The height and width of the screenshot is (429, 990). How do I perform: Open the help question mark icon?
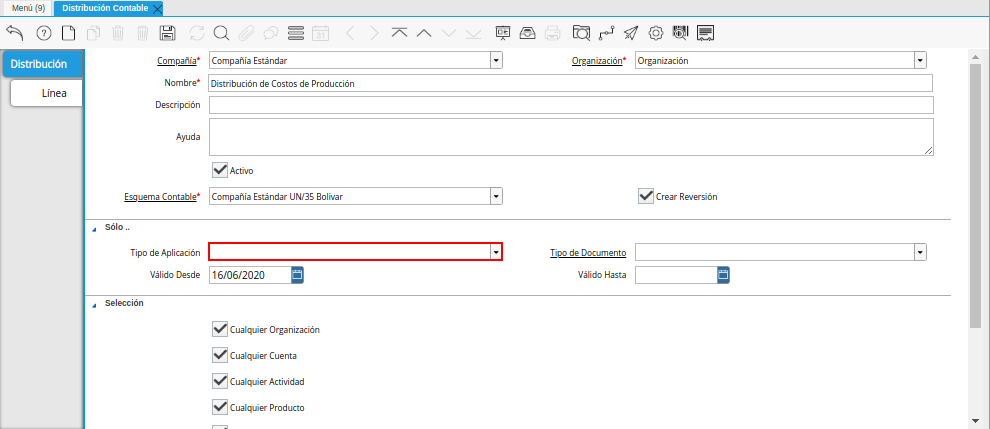point(44,33)
